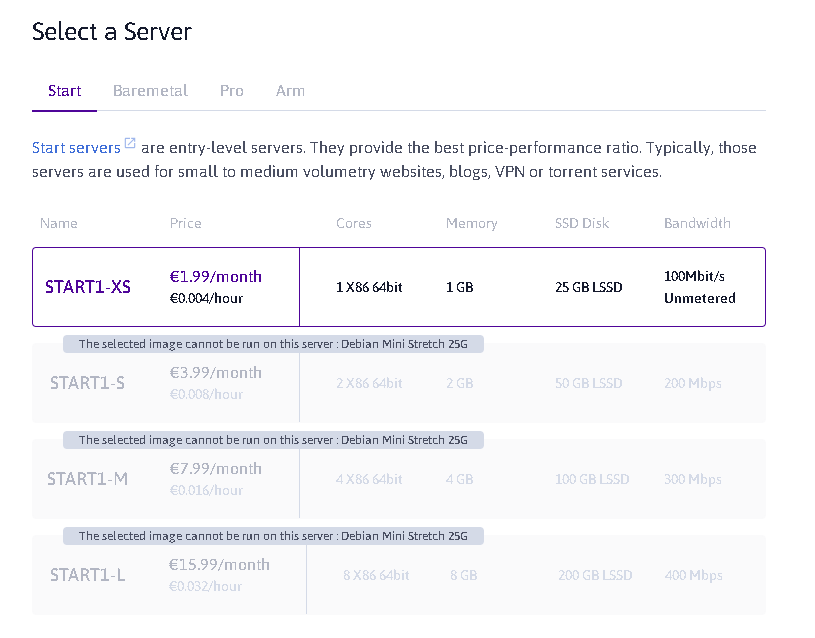This screenshot has height=638, width=815.
Task: Click the SSD Disk column header
Action: point(582,223)
